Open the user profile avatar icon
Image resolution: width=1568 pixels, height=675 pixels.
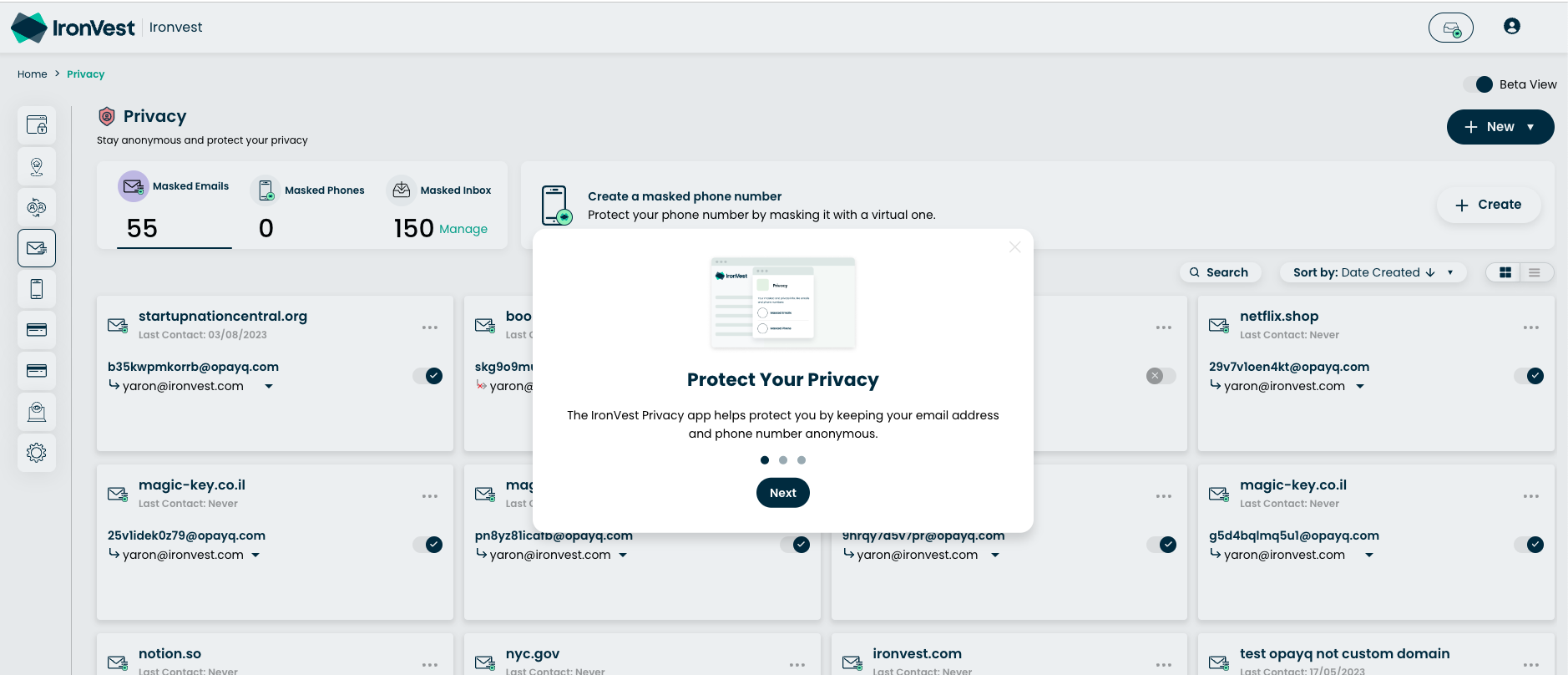click(x=1512, y=27)
